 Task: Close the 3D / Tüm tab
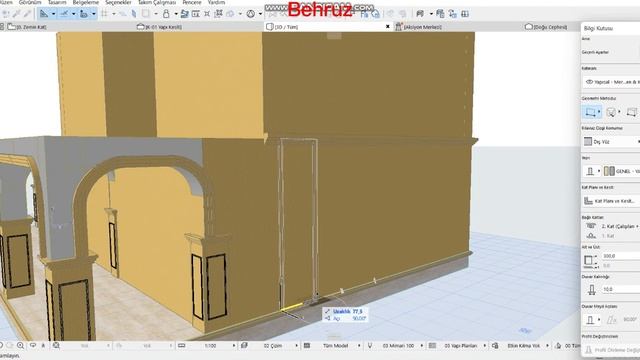[x=388, y=27]
